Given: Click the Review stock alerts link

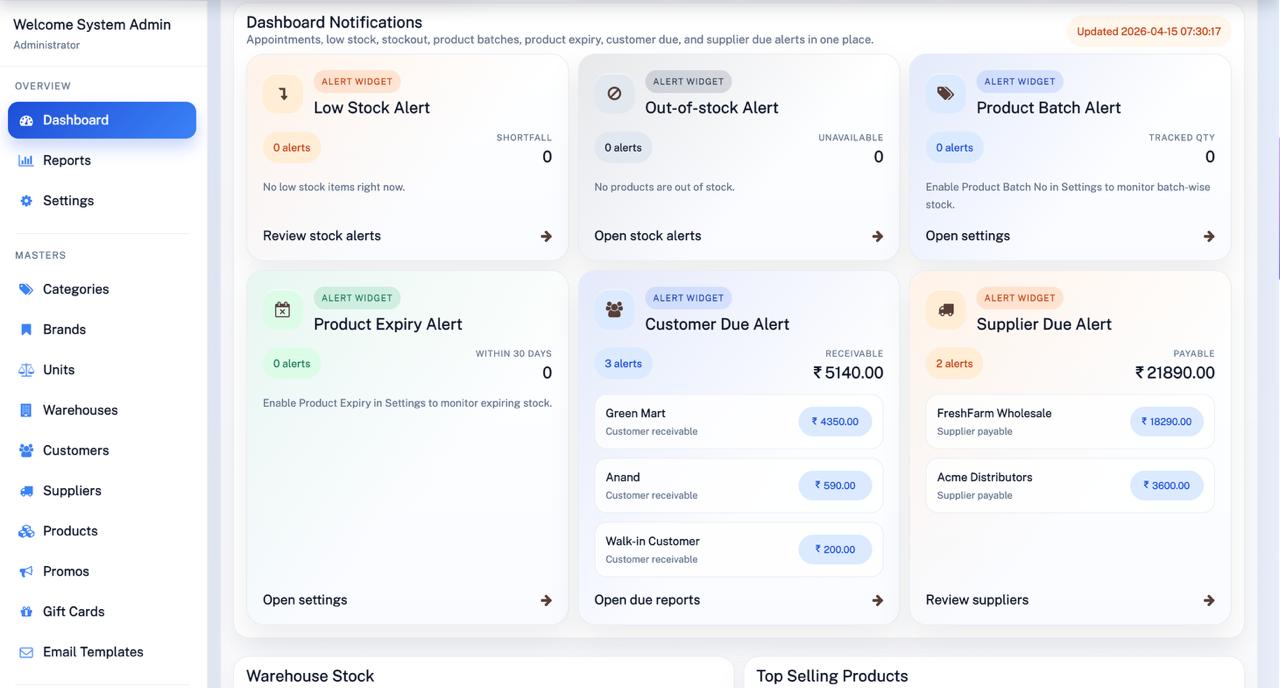Looking at the screenshot, I should (321, 235).
